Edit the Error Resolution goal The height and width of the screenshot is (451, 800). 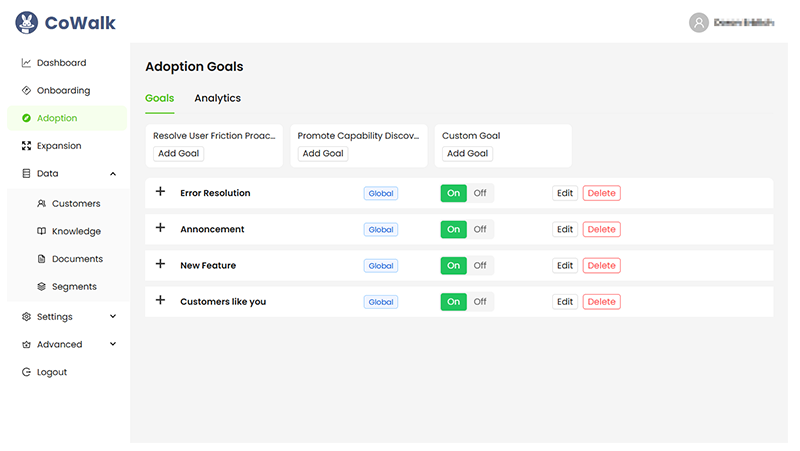(x=565, y=193)
